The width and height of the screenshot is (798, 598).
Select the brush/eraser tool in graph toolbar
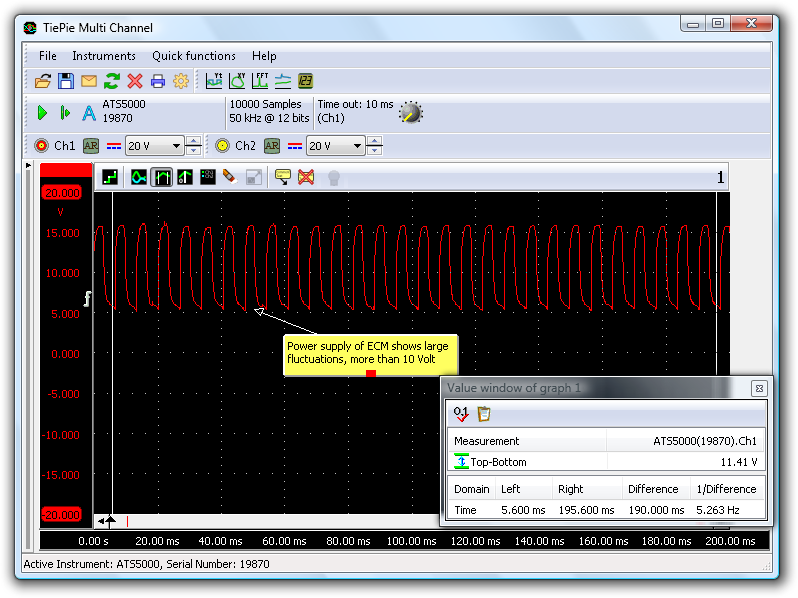click(x=230, y=177)
